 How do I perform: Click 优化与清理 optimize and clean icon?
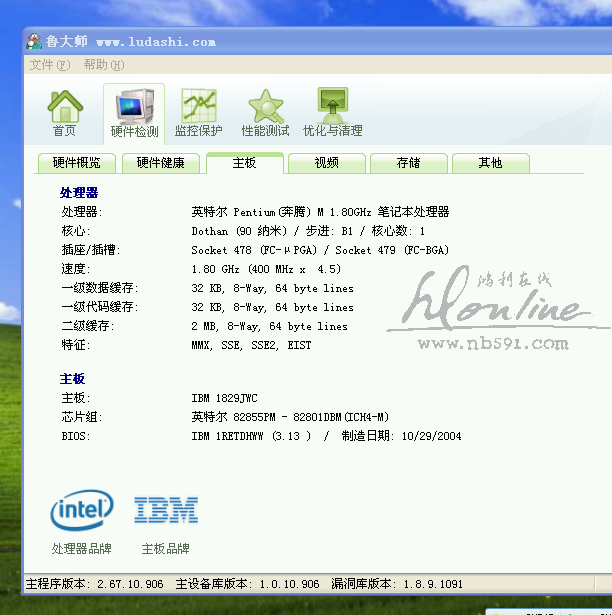(x=333, y=106)
